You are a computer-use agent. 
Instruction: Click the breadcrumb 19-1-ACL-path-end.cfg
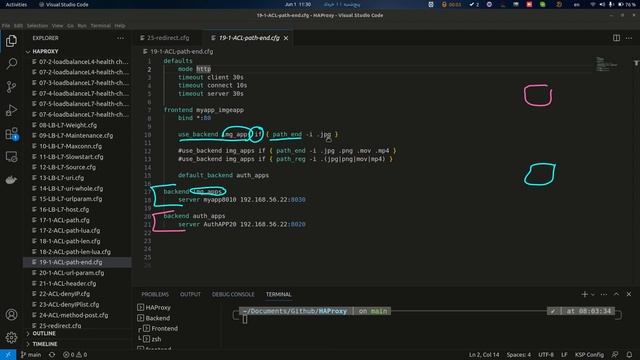coord(181,51)
